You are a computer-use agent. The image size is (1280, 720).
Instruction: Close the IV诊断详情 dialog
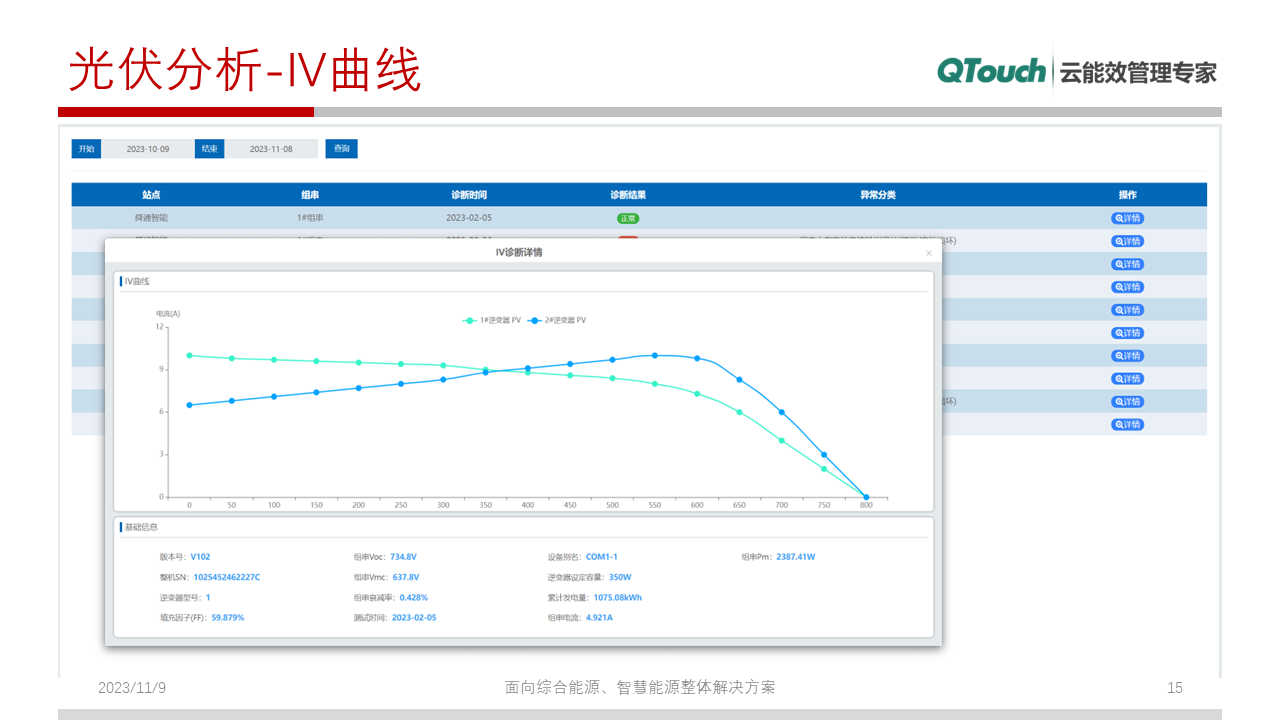pyautogui.click(x=928, y=254)
